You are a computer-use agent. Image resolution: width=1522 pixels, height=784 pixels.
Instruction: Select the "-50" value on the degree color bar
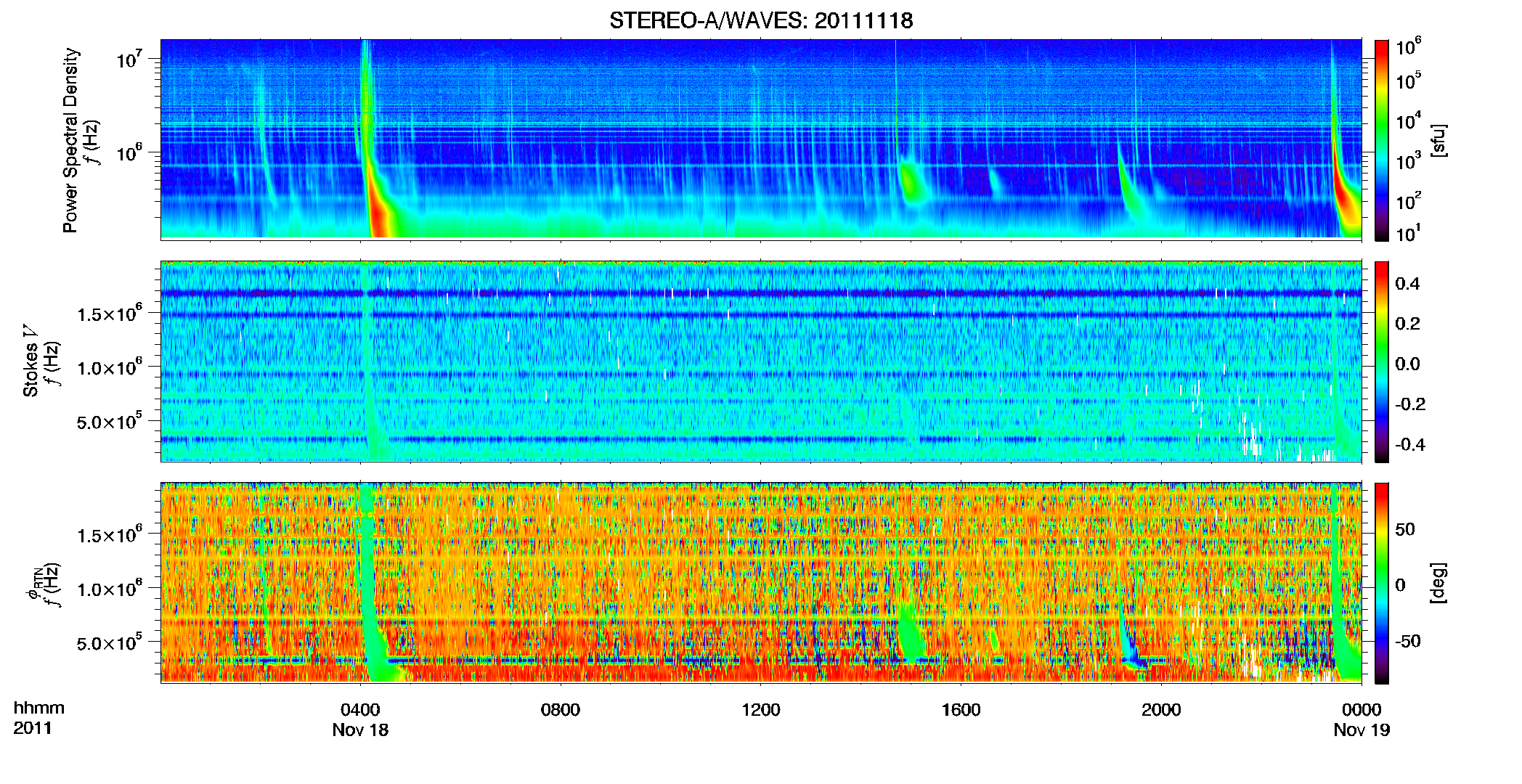(x=1407, y=641)
